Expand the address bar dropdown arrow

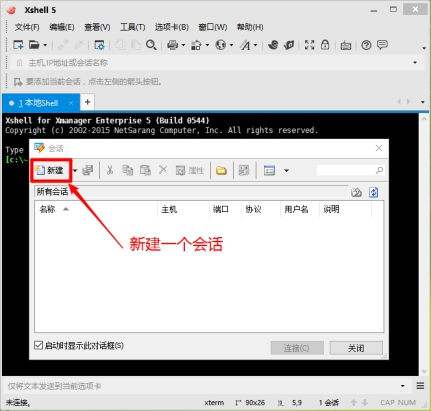point(415,63)
